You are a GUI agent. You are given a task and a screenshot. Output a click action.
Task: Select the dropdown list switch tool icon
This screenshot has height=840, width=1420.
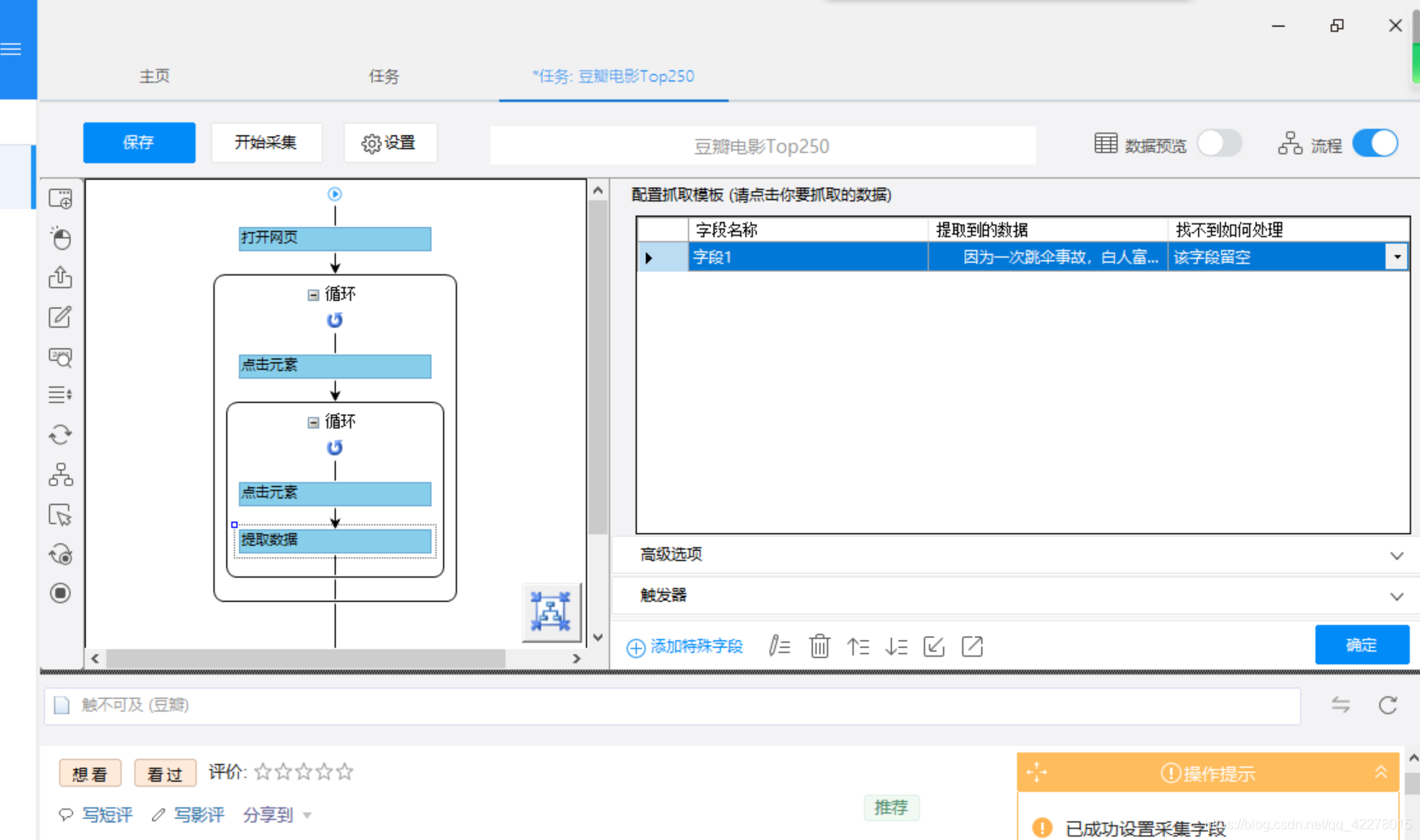(x=60, y=394)
